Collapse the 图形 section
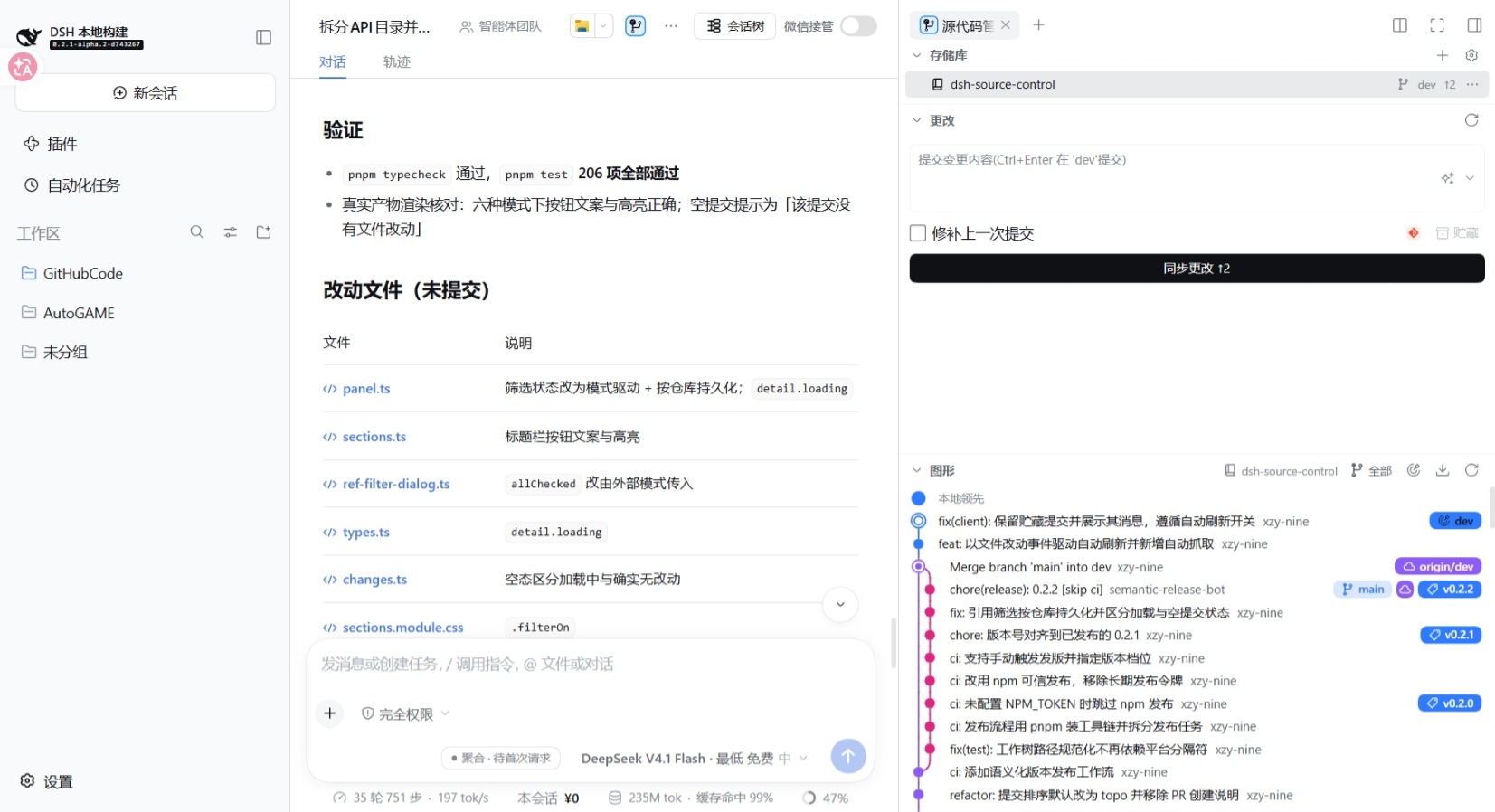Screen dimensions: 1495x812 916,470
